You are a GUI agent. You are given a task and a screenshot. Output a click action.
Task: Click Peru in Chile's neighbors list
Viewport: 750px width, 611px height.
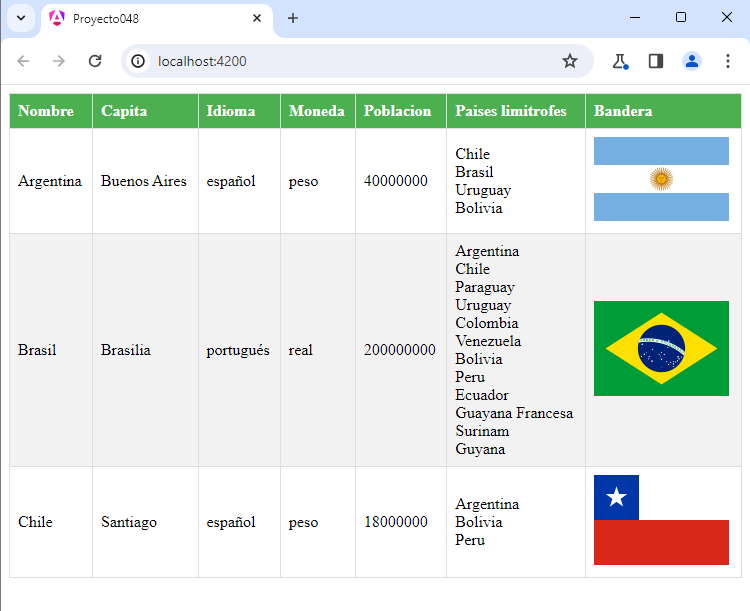[x=470, y=540]
